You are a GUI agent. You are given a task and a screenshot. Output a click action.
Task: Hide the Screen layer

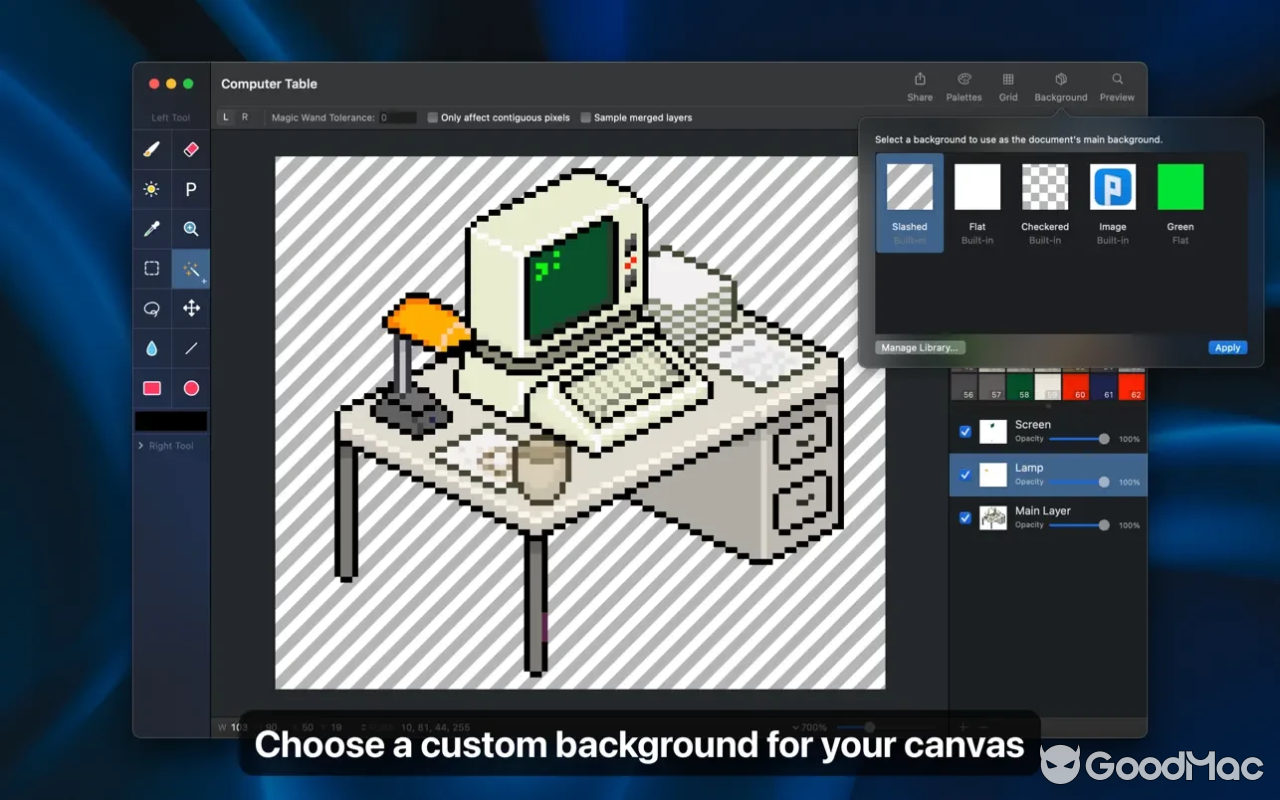[x=964, y=431]
